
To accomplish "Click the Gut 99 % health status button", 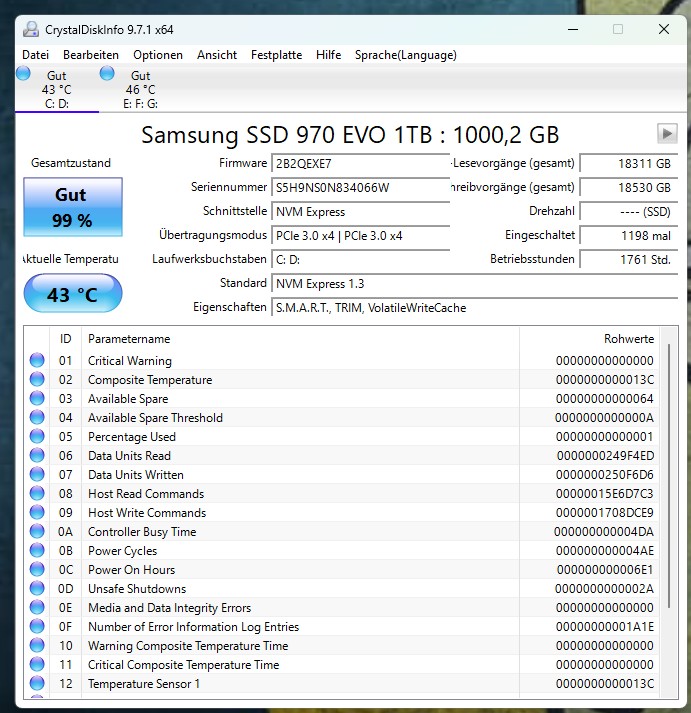I will click(73, 207).
